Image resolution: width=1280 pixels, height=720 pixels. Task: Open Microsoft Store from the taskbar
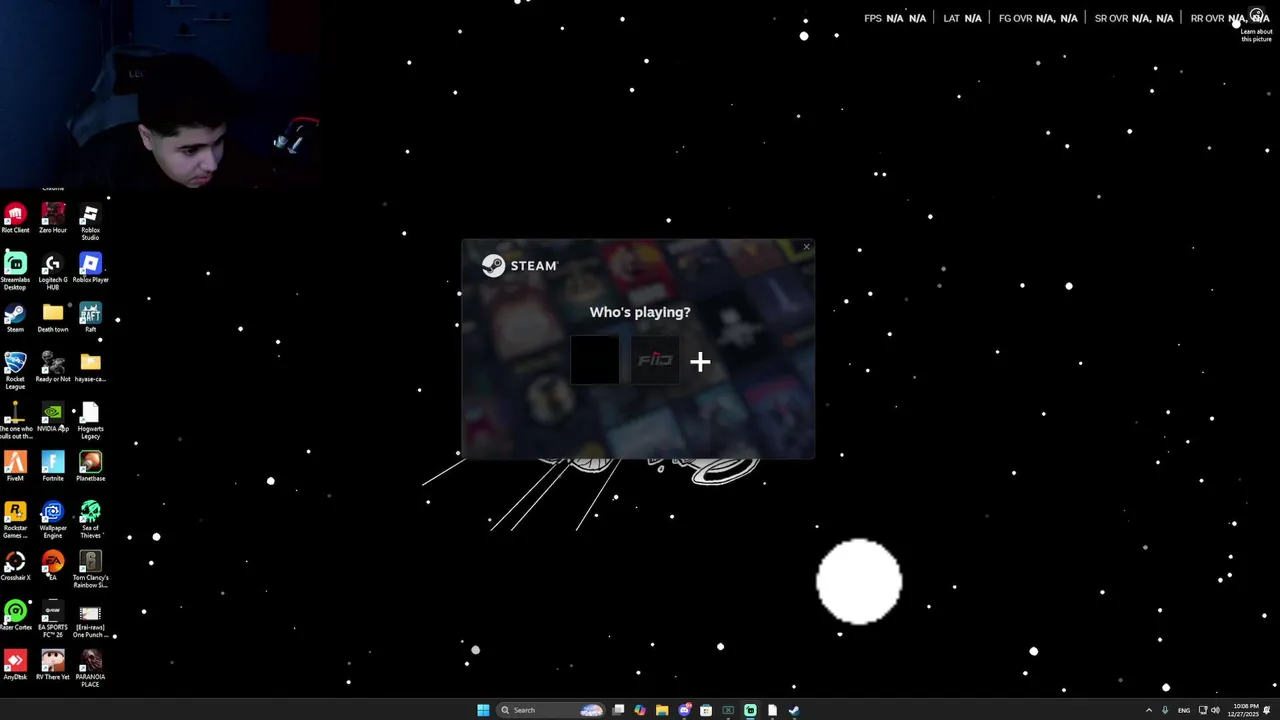(706, 710)
